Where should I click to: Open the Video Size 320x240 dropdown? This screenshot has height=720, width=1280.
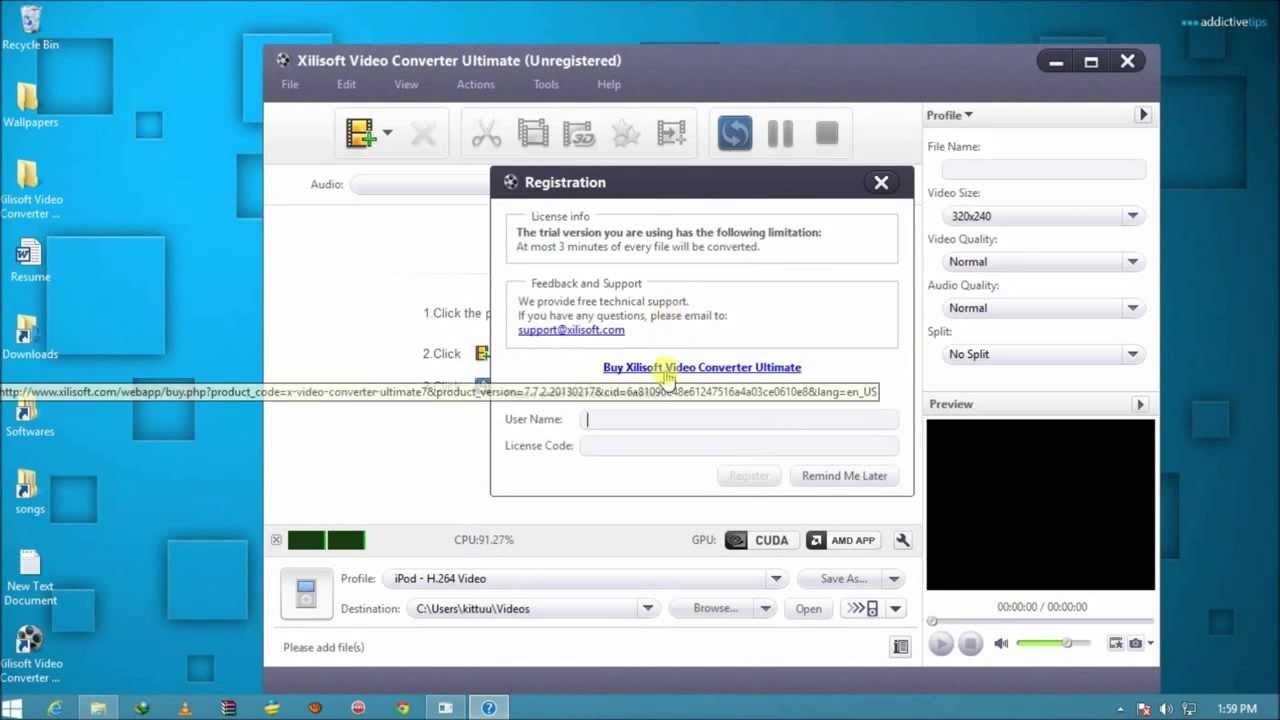pos(1044,216)
